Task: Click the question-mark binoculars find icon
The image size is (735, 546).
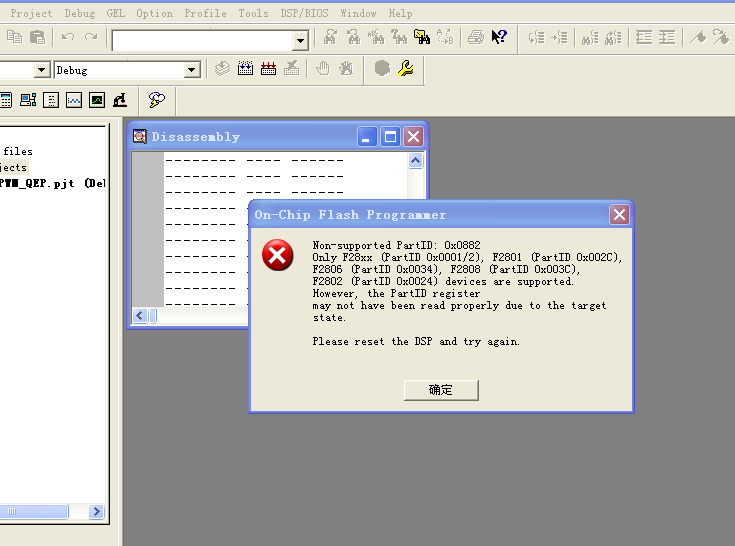Action: [399, 37]
